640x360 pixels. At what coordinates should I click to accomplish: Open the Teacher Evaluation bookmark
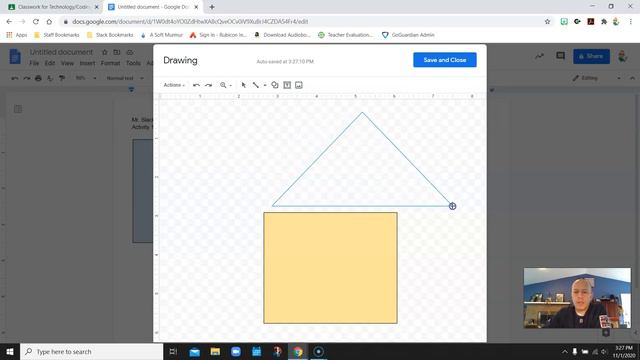(345, 35)
